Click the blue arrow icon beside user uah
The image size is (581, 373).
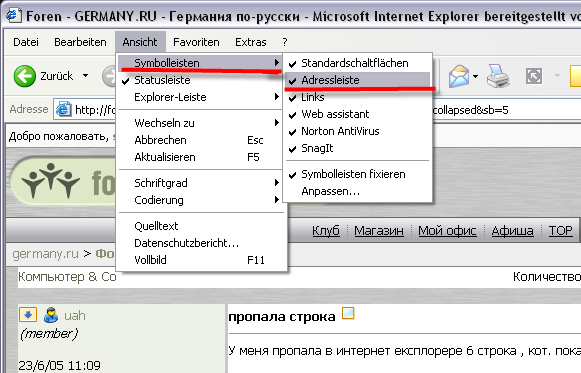(28, 315)
